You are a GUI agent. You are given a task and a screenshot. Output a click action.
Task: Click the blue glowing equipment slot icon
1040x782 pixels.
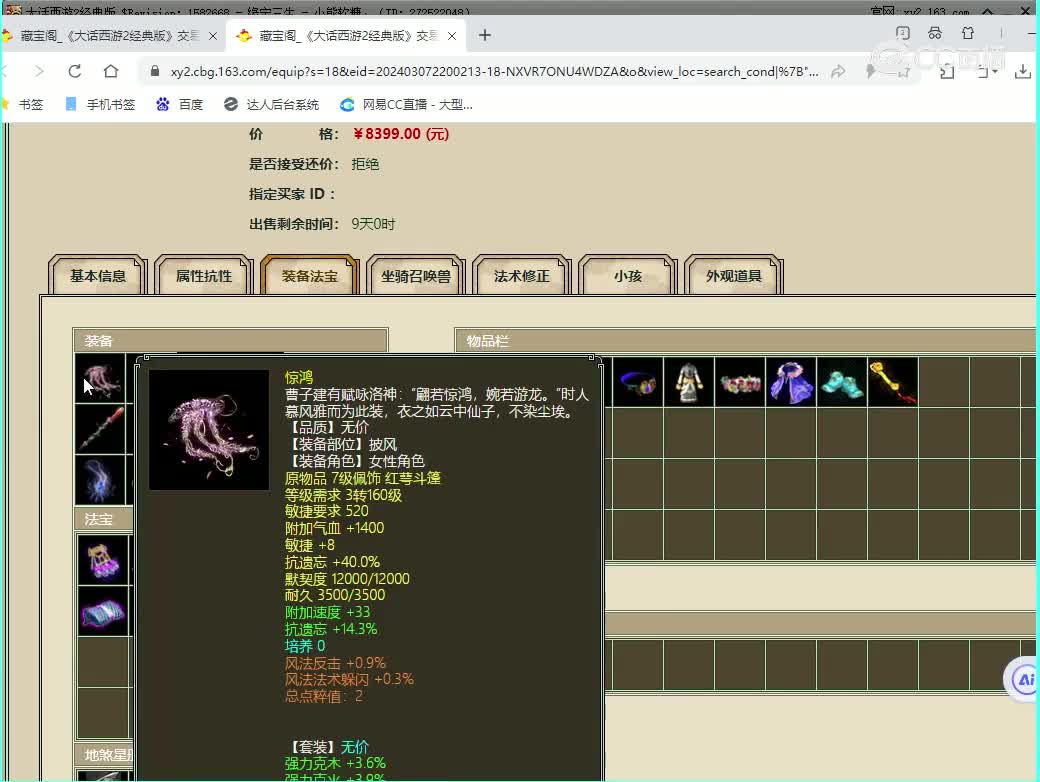click(x=100, y=480)
